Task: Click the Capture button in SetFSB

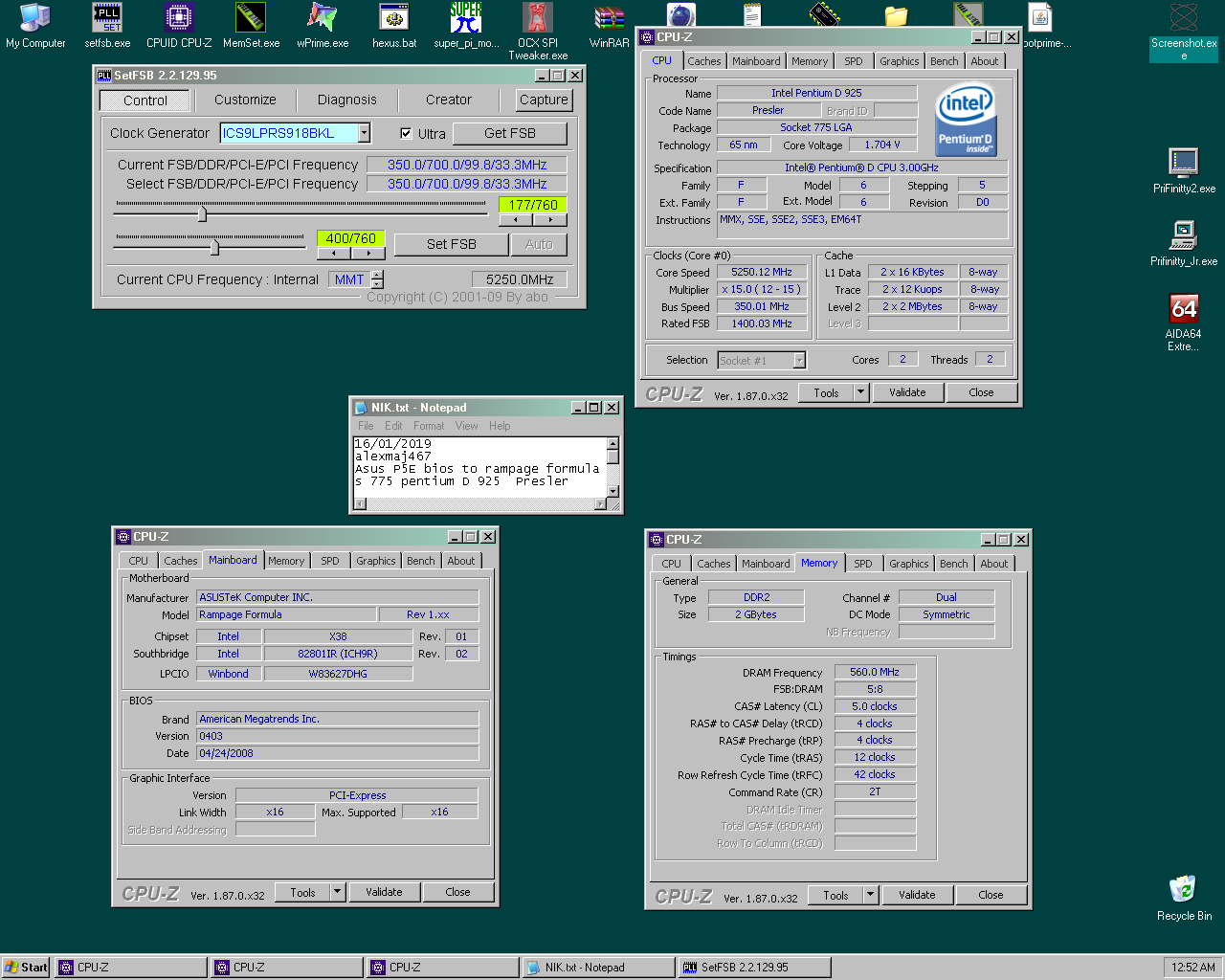Action: click(544, 100)
